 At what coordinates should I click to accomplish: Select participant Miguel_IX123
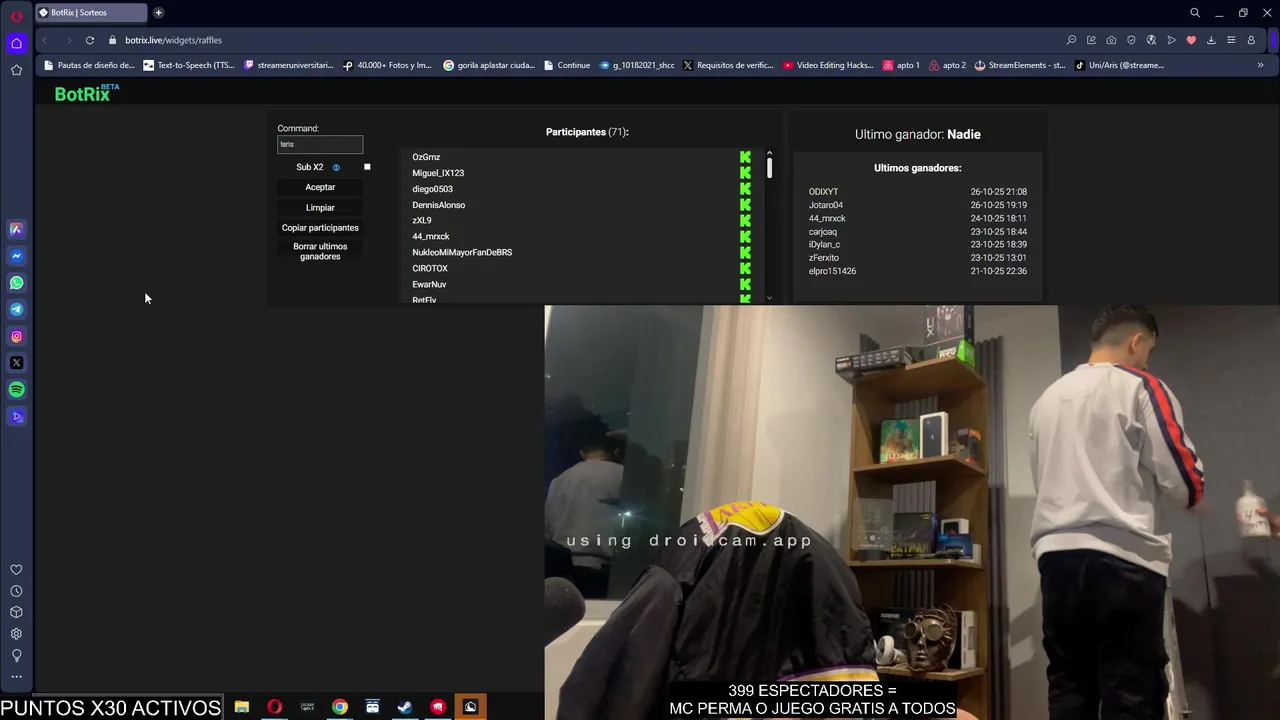click(x=438, y=173)
